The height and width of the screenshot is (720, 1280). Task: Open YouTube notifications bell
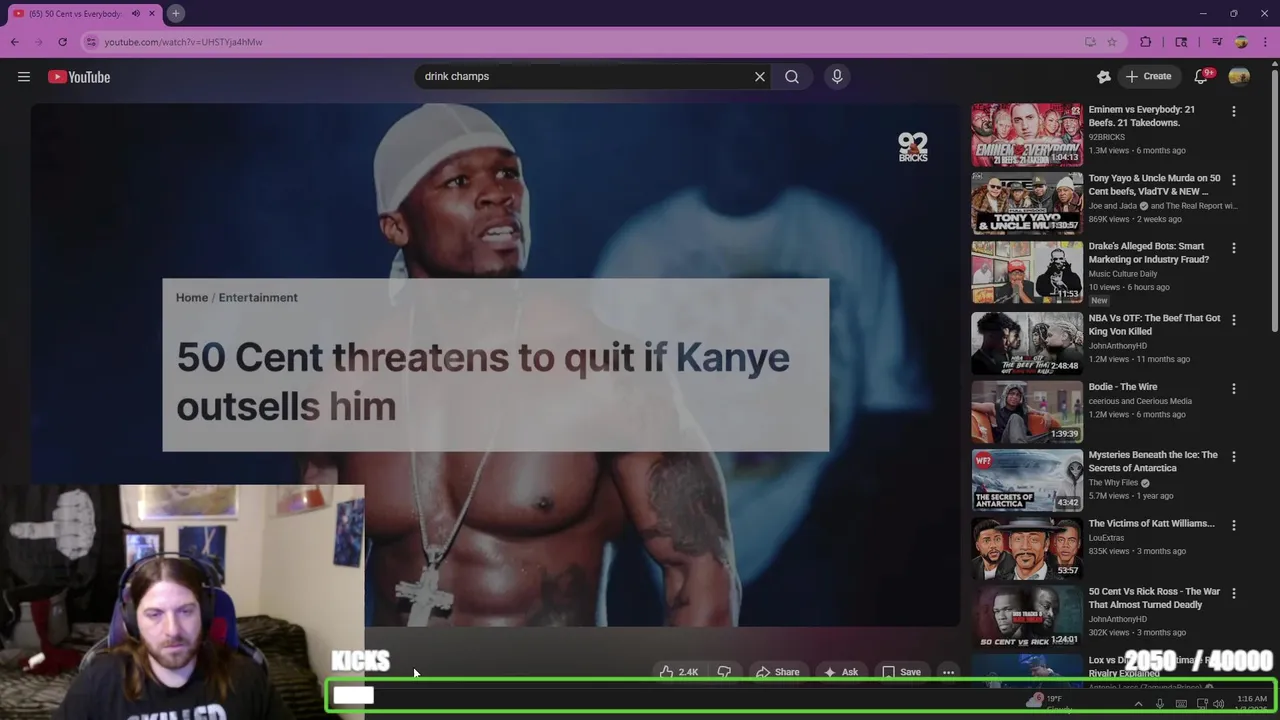click(1201, 76)
